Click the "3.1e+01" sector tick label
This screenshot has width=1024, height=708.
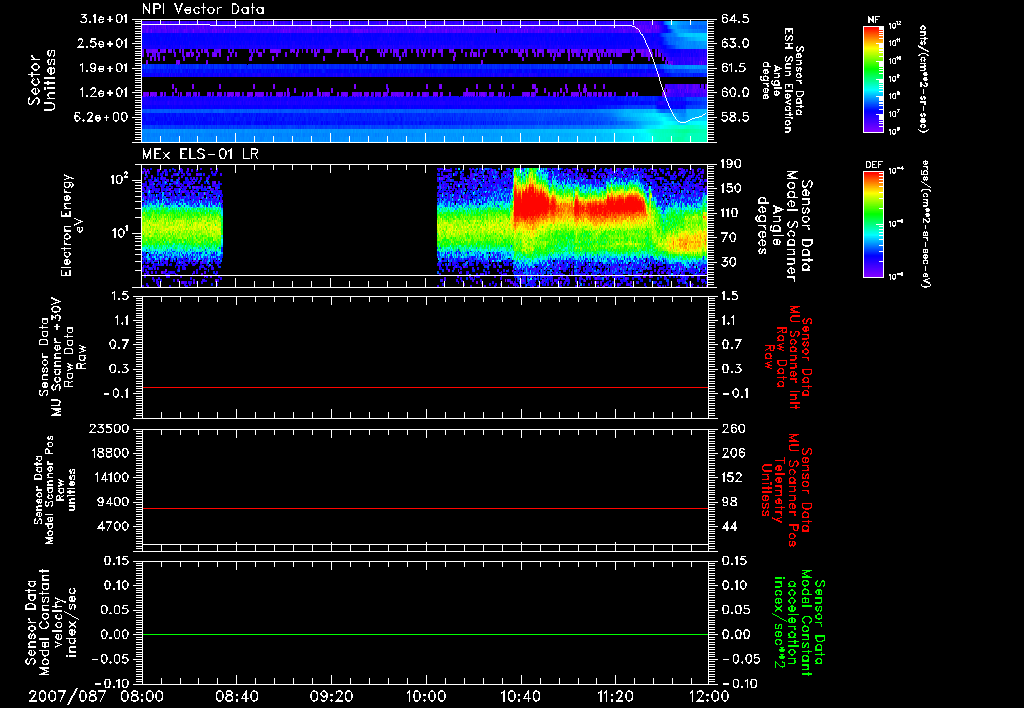click(104, 18)
